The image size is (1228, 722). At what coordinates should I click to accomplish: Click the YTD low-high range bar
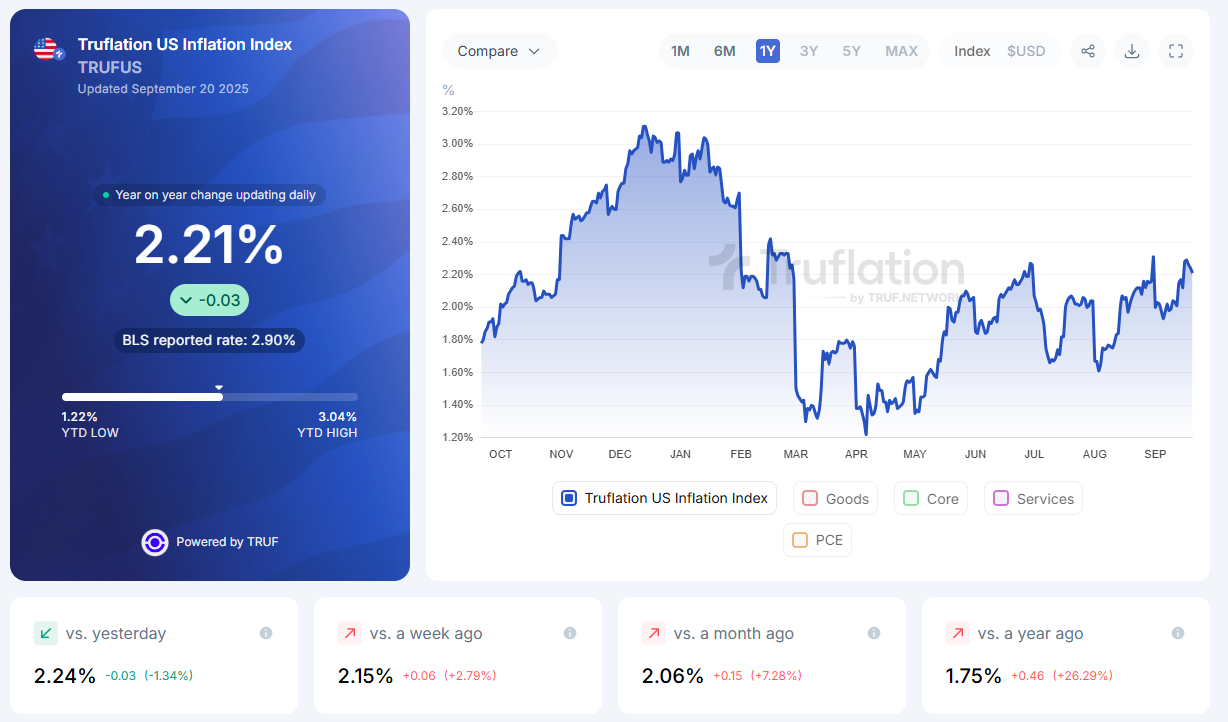[x=209, y=397]
